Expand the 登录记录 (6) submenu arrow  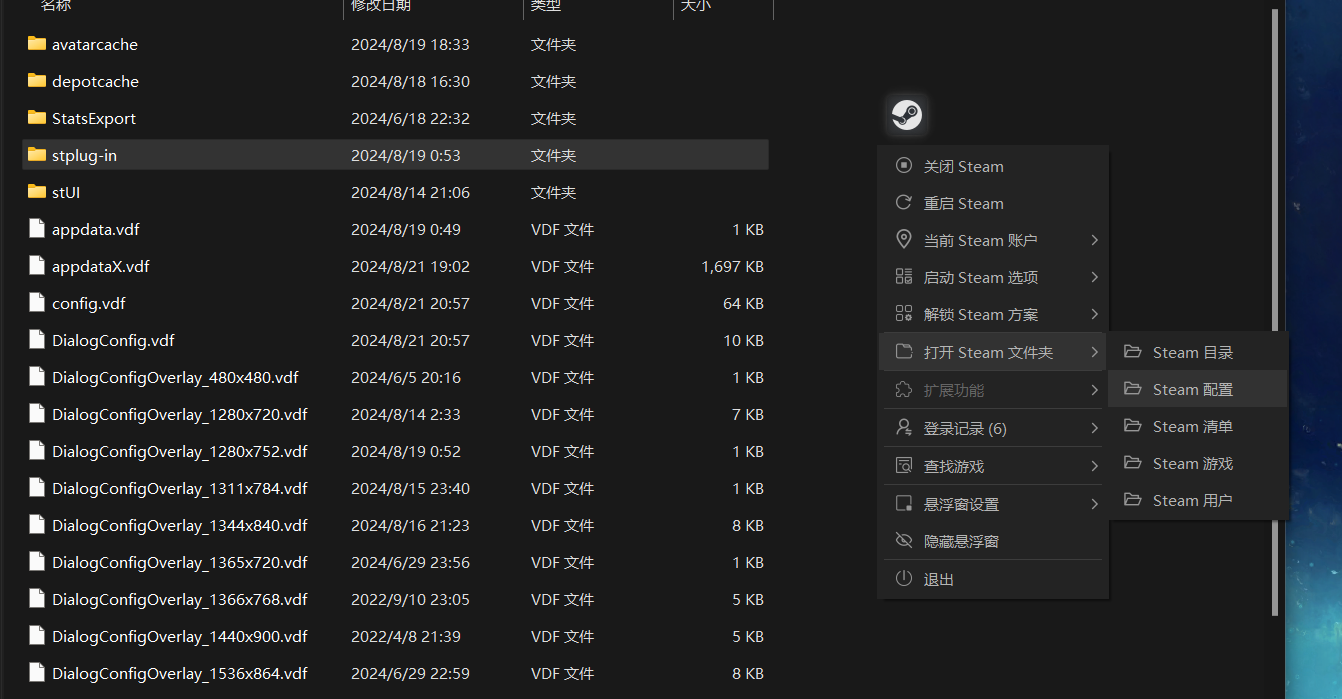pyautogui.click(x=1095, y=428)
